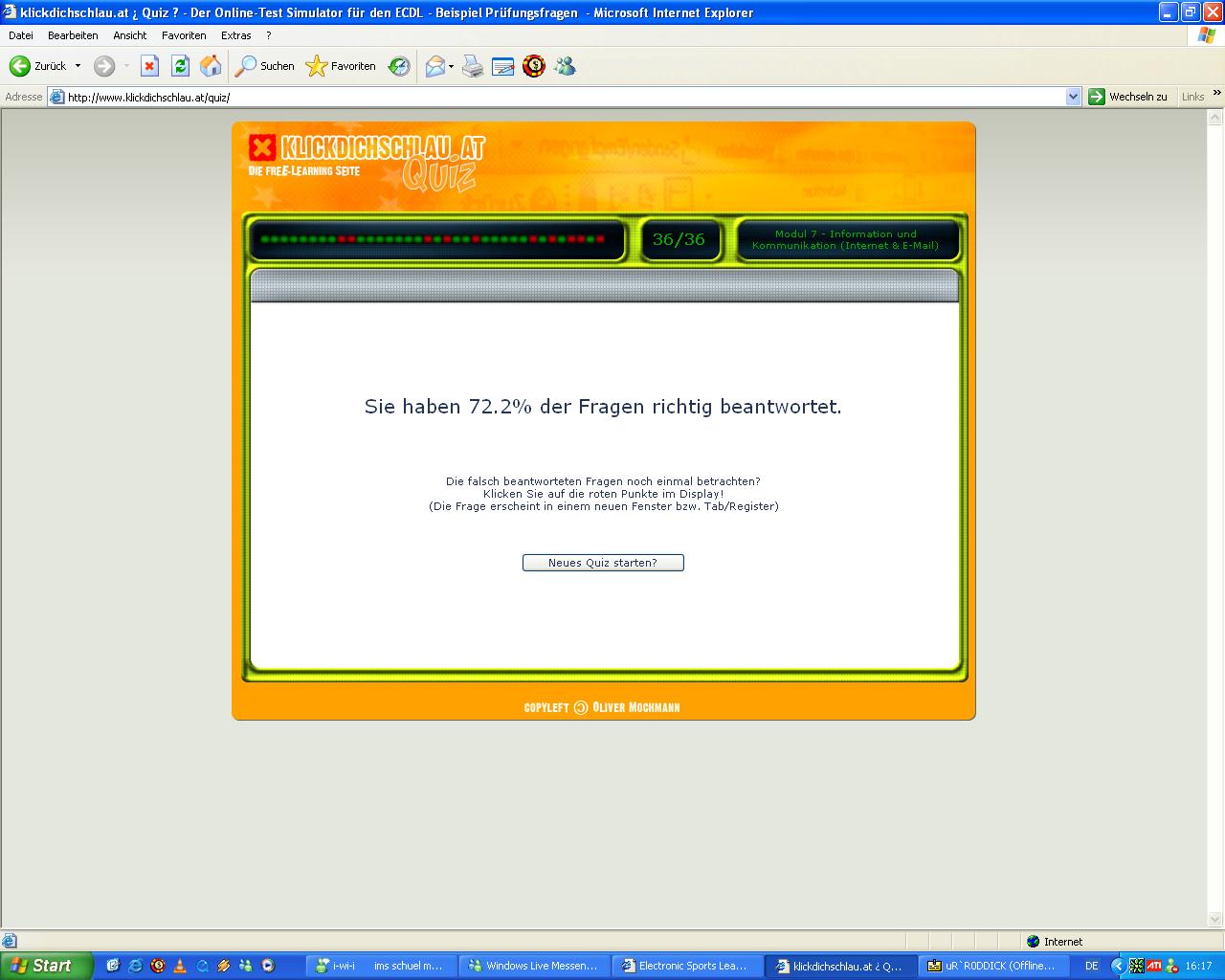Switch to Electronic Sports League taskbar window
The height and width of the screenshot is (980, 1225).
point(687,966)
